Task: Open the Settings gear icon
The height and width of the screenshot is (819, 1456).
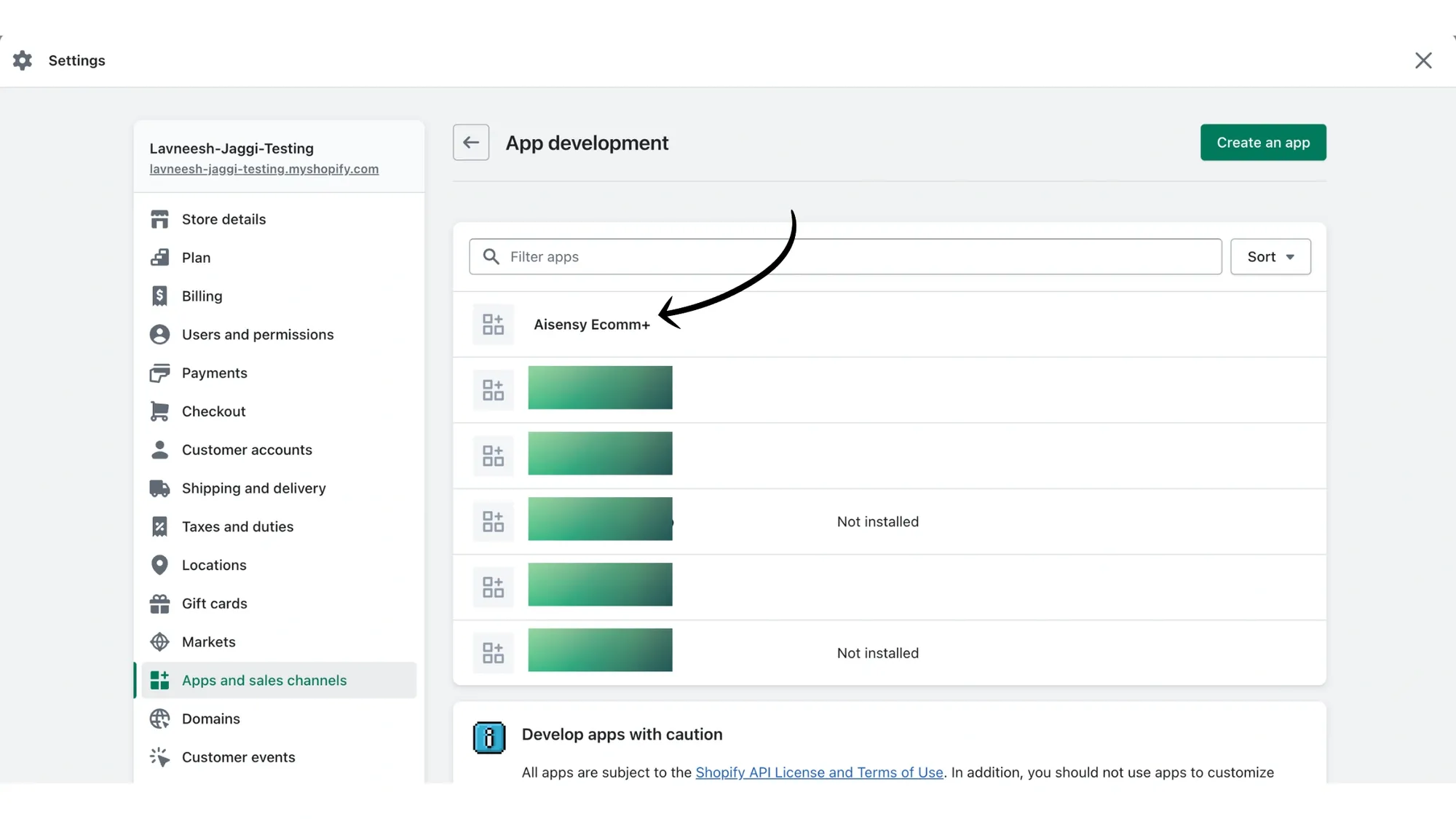Action: coord(22,60)
